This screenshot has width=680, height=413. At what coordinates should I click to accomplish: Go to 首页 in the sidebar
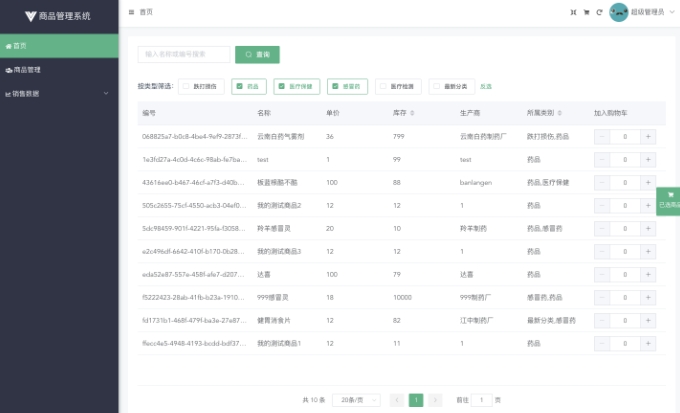[x=59, y=46]
